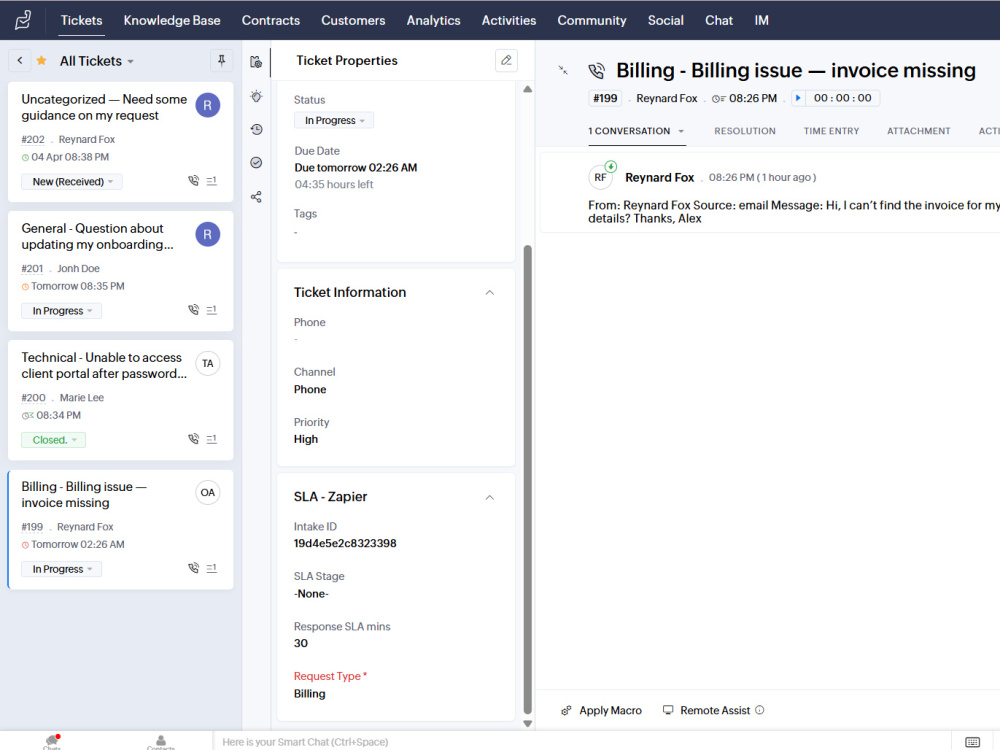The image size is (1000, 750).
Task: Open ticket Technical - Unable to access client portal
Action: 104,365
